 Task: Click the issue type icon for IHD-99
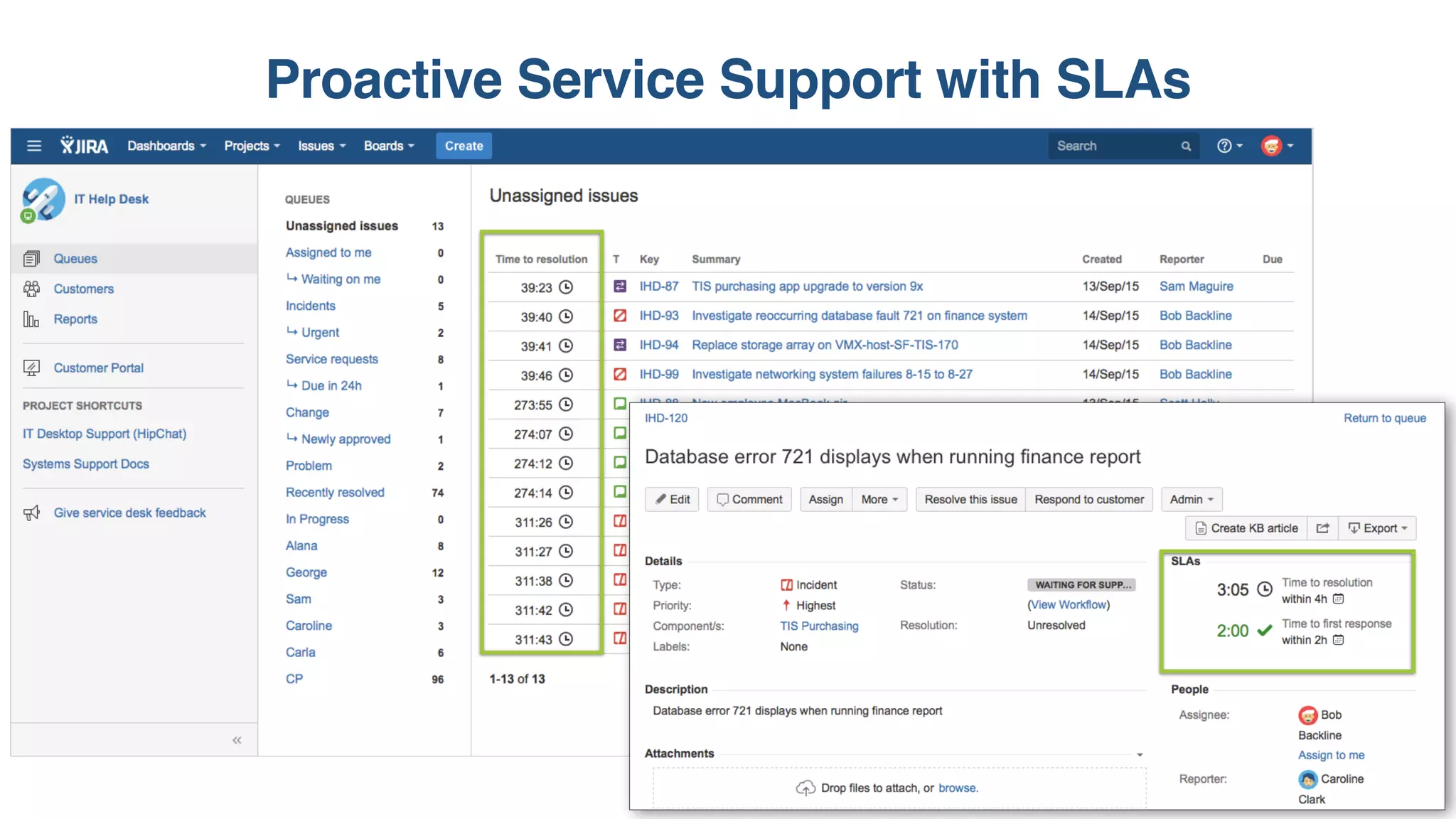(x=620, y=374)
